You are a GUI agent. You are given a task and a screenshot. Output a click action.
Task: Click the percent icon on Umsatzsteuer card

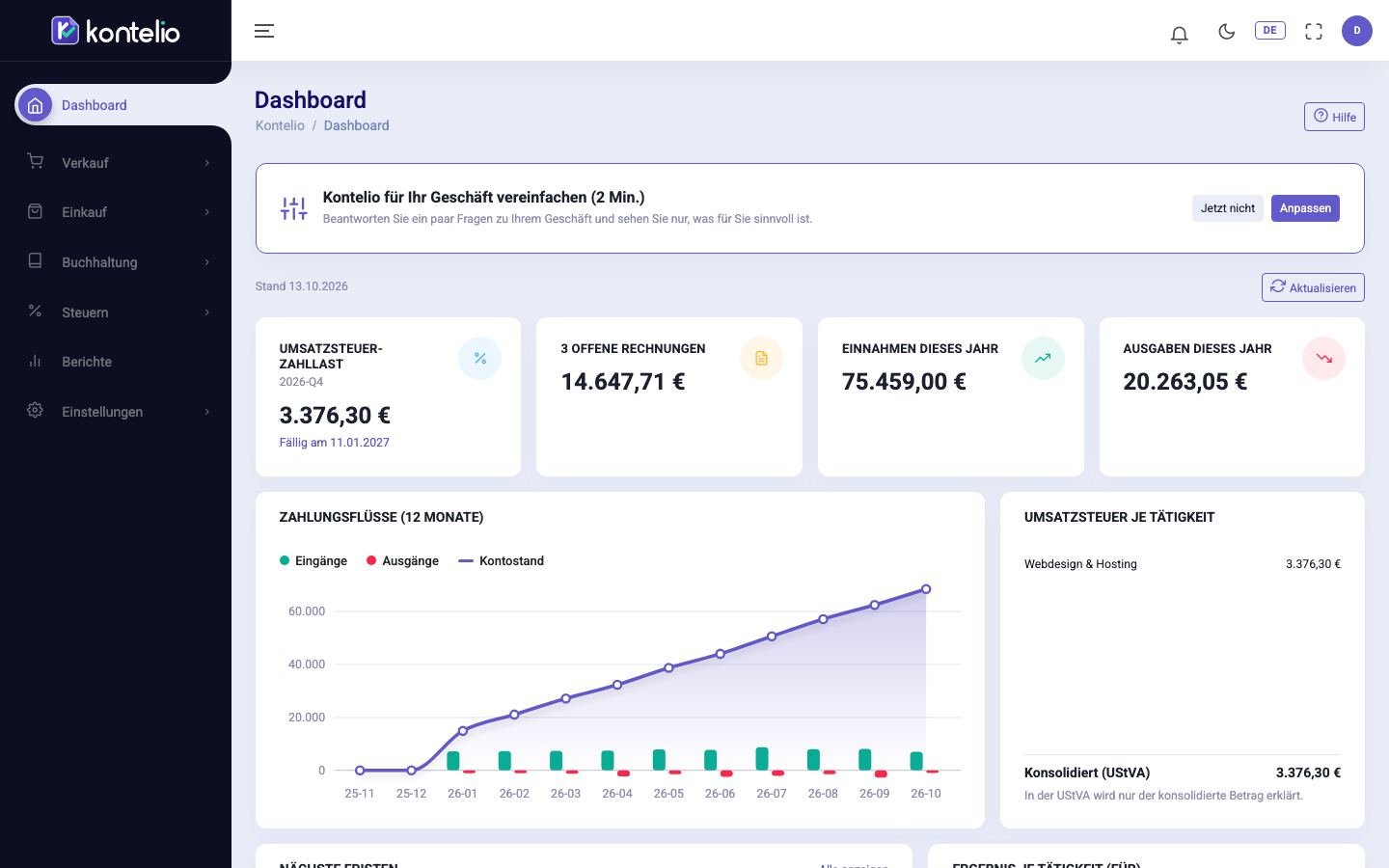tap(479, 358)
